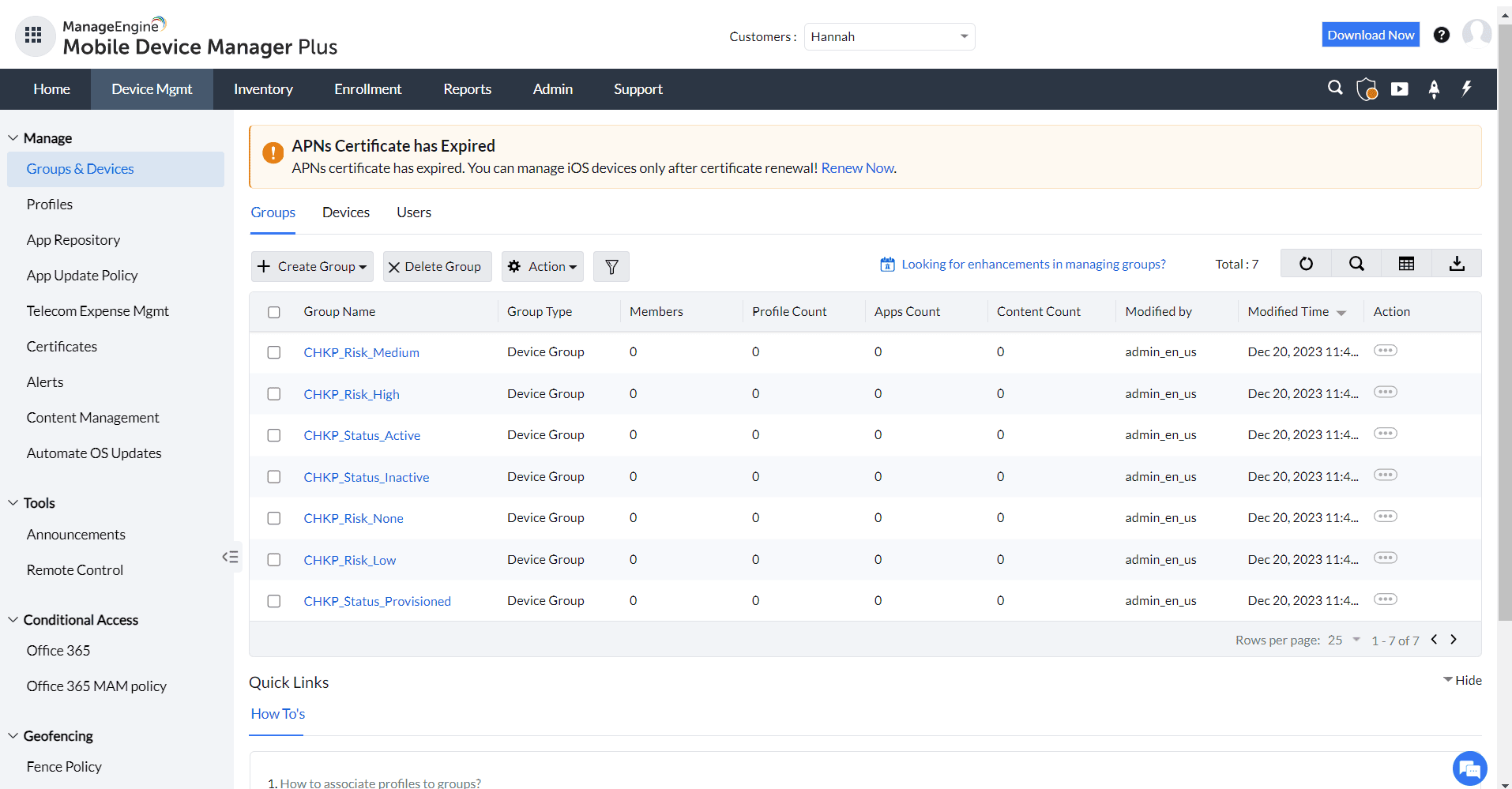Viewport: 1512px width, 789px height.
Task: Open action menu for CHKP_Risk_Low row
Action: coord(1386,558)
